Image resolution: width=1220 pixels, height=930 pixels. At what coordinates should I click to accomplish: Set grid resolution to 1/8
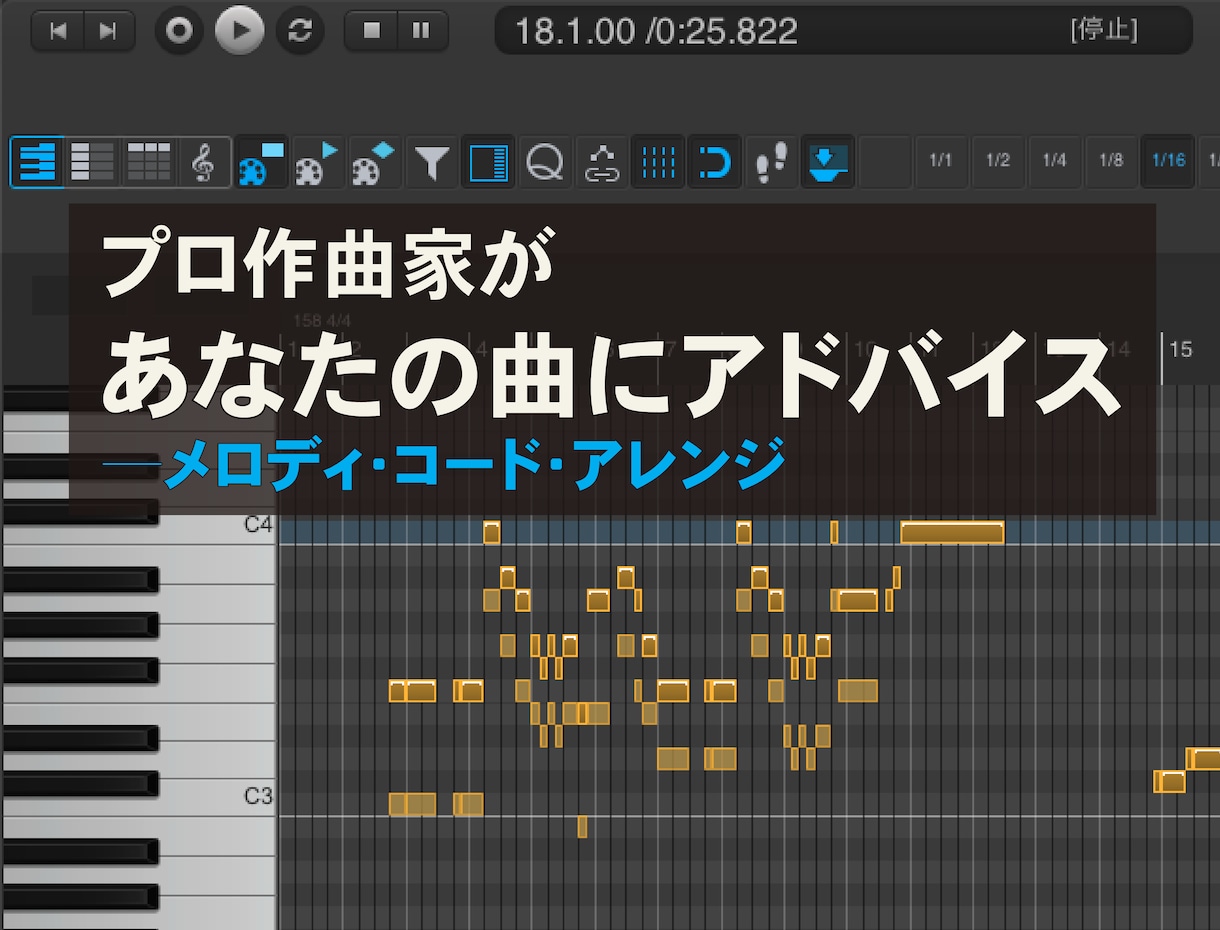click(x=1111, y=162)
